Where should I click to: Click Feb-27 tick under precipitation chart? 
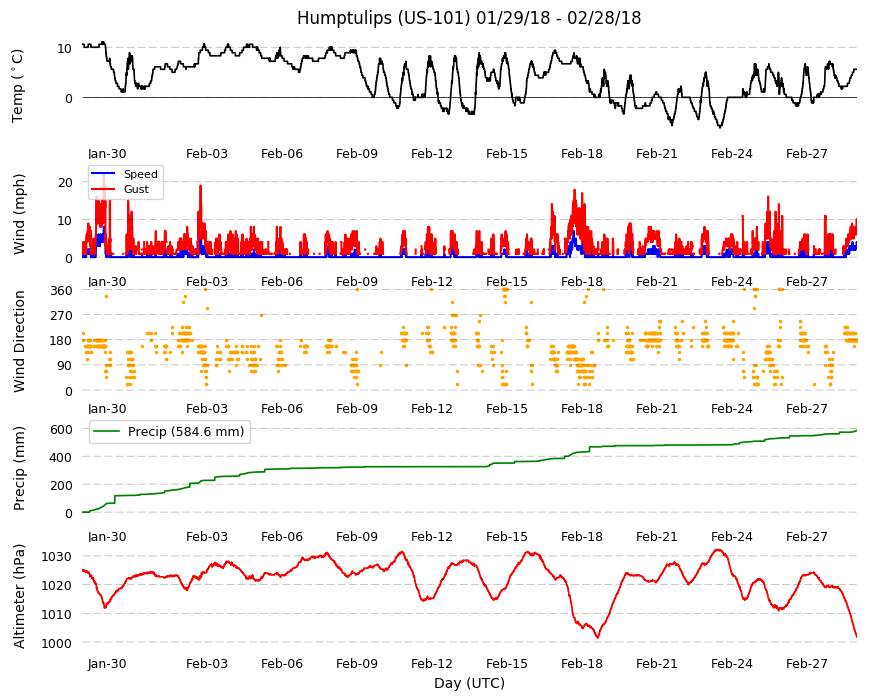(x=807, y=537)
